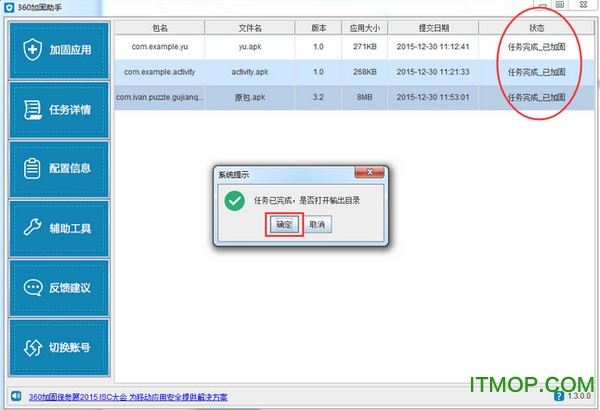The height and width of the screenshot is (410, 600).
Task: Click the 3.2 version cell
Action: pos(318,97)
